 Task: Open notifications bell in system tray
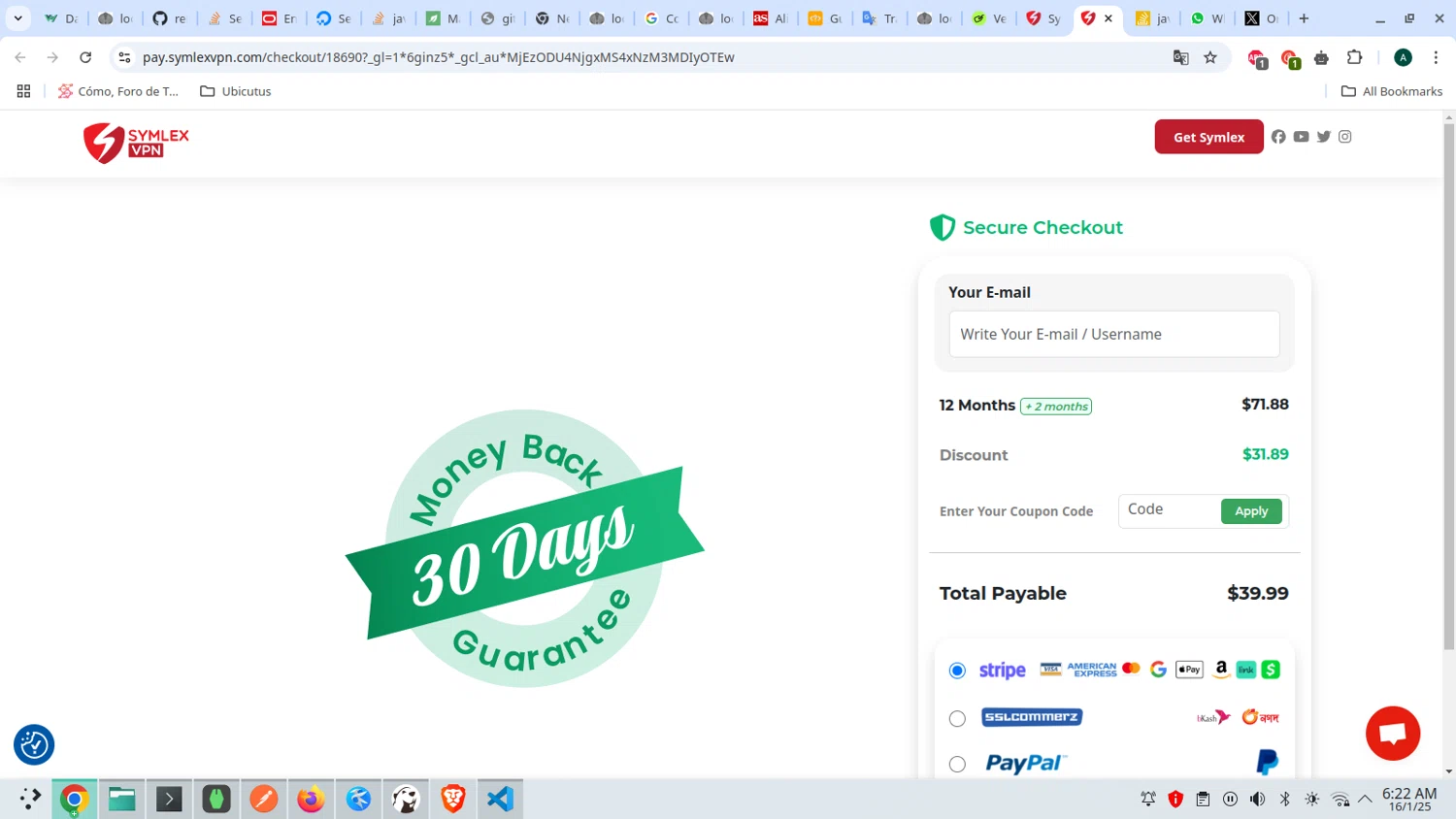coord(1148,799)
